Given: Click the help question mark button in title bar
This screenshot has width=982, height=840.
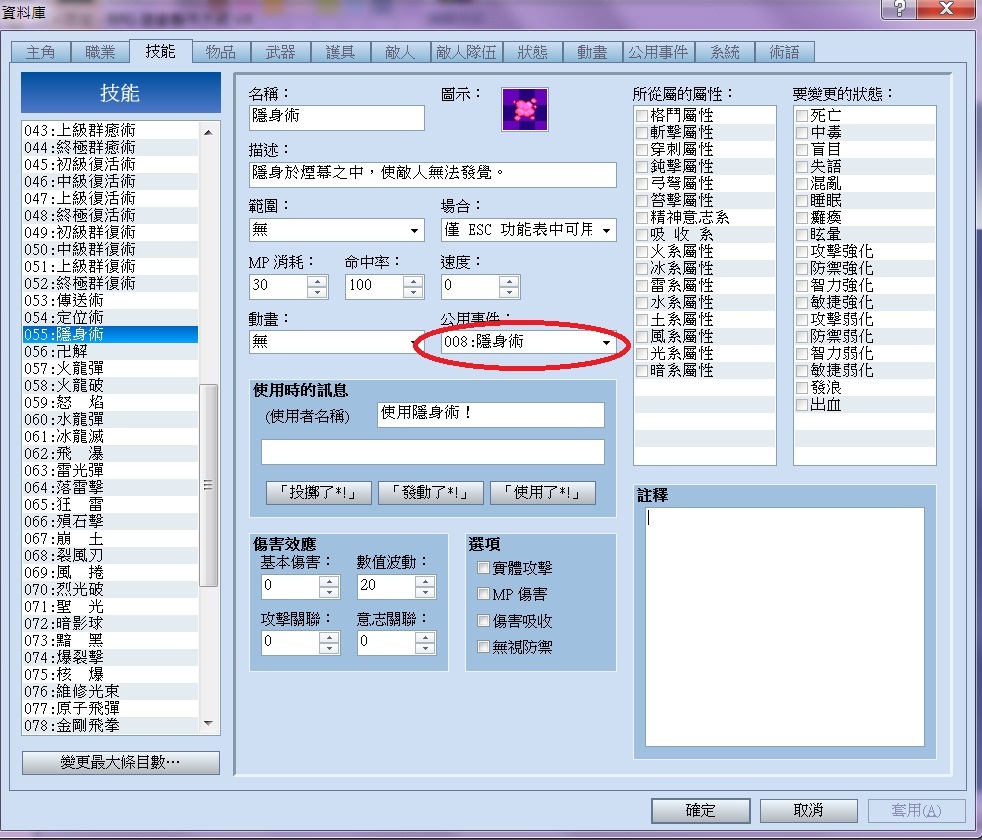Looking at the screenshot, I should 899,9.
